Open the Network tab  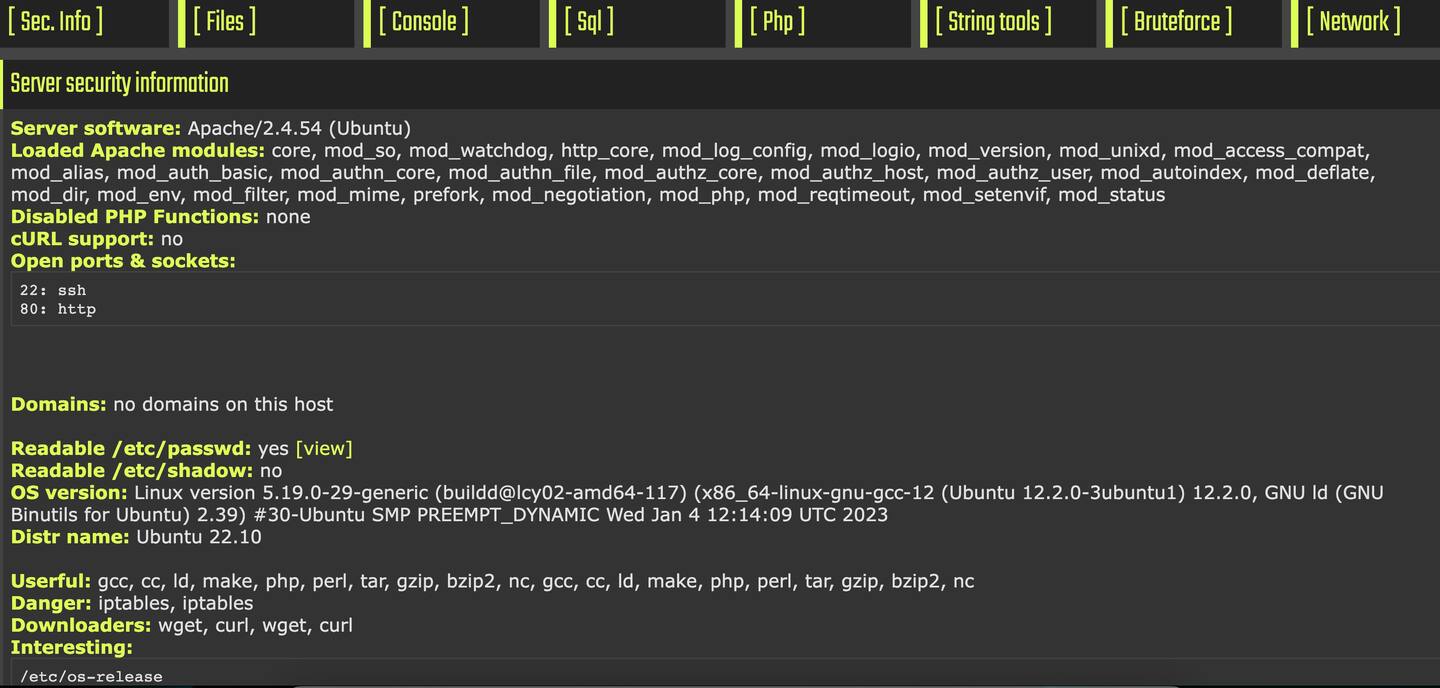[1353, 21]
